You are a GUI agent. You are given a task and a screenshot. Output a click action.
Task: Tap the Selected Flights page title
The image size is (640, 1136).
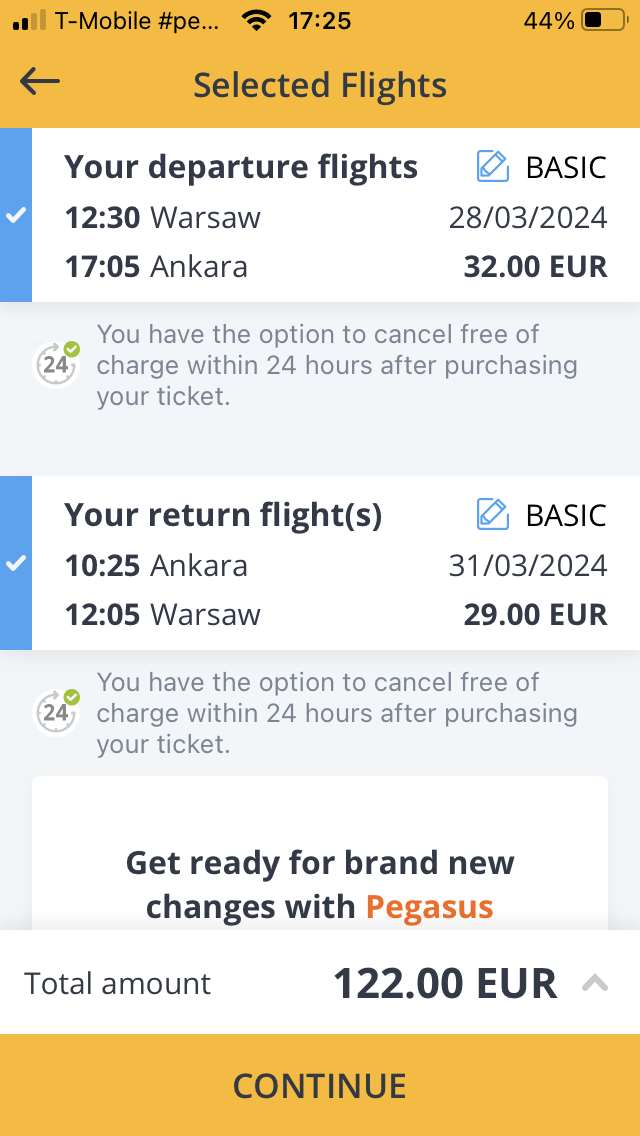point(320,85)
